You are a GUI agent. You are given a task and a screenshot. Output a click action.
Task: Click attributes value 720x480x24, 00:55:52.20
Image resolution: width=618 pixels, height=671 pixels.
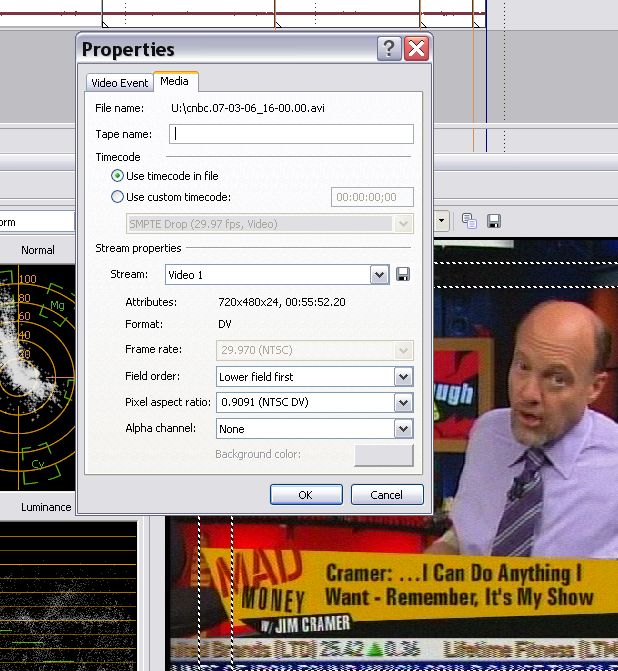[282, 302]
